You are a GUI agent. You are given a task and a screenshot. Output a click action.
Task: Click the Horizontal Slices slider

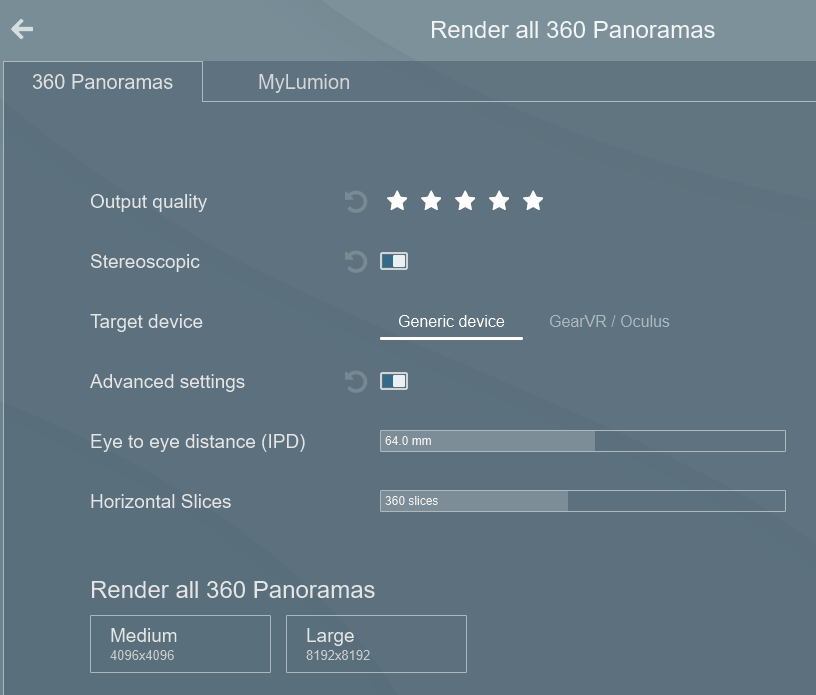coord(582,501)
